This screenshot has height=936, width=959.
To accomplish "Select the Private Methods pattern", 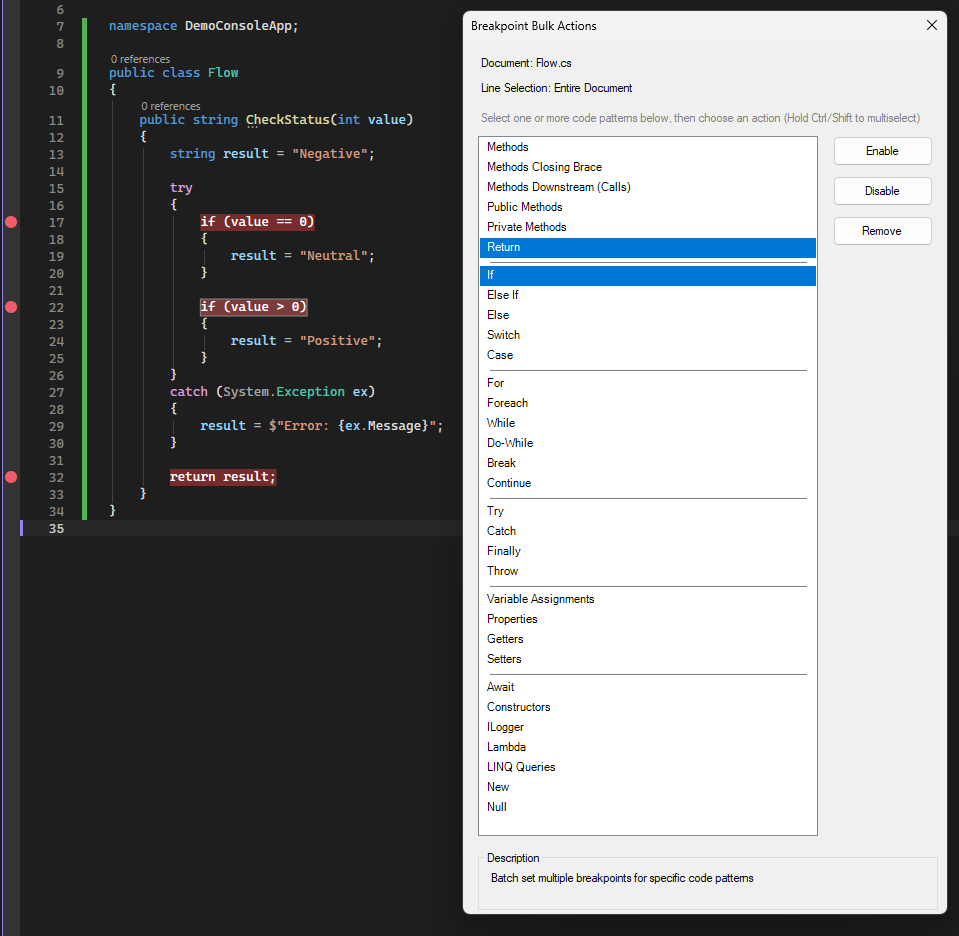I will [x=648, y=227].
